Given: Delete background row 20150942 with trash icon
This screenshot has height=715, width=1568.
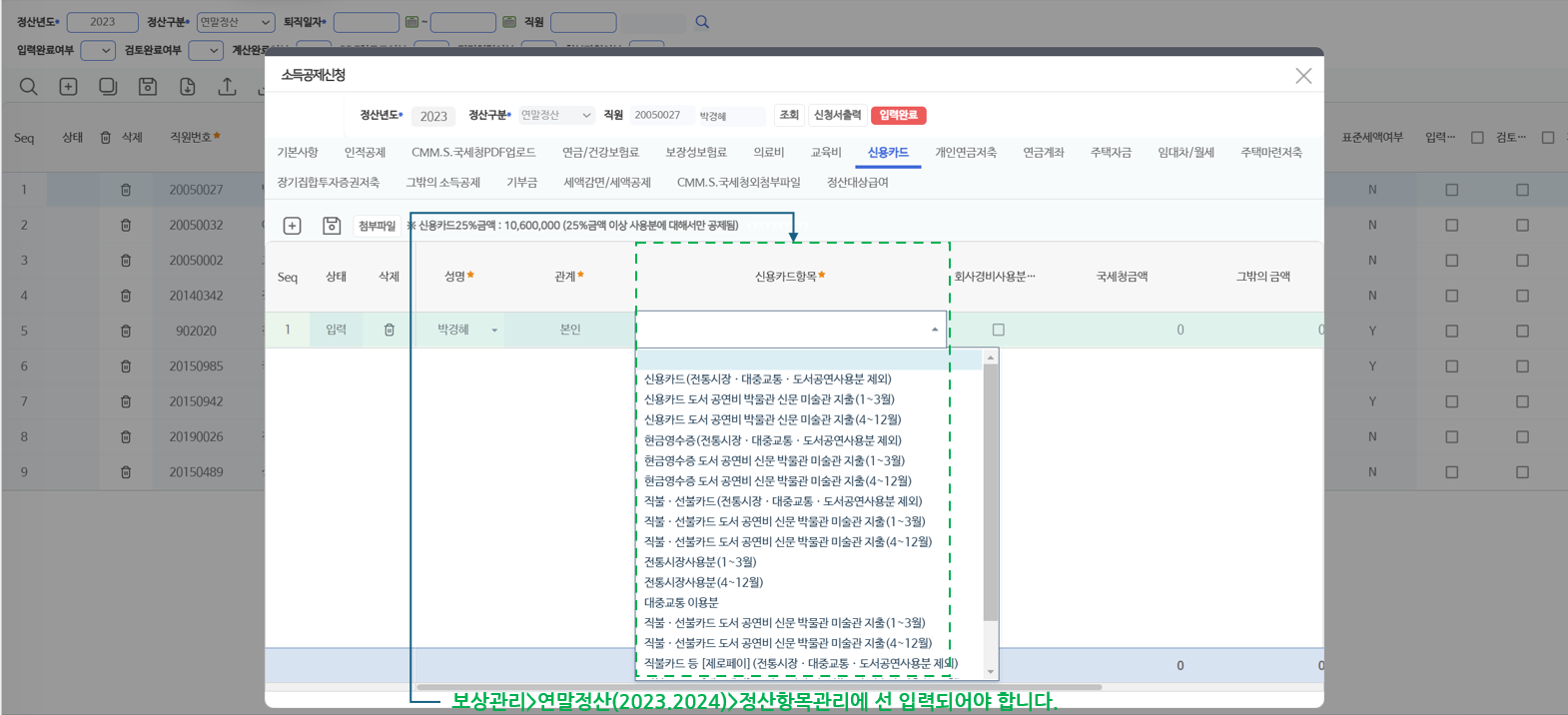Looking at the screenshot, I should point(126,401).
